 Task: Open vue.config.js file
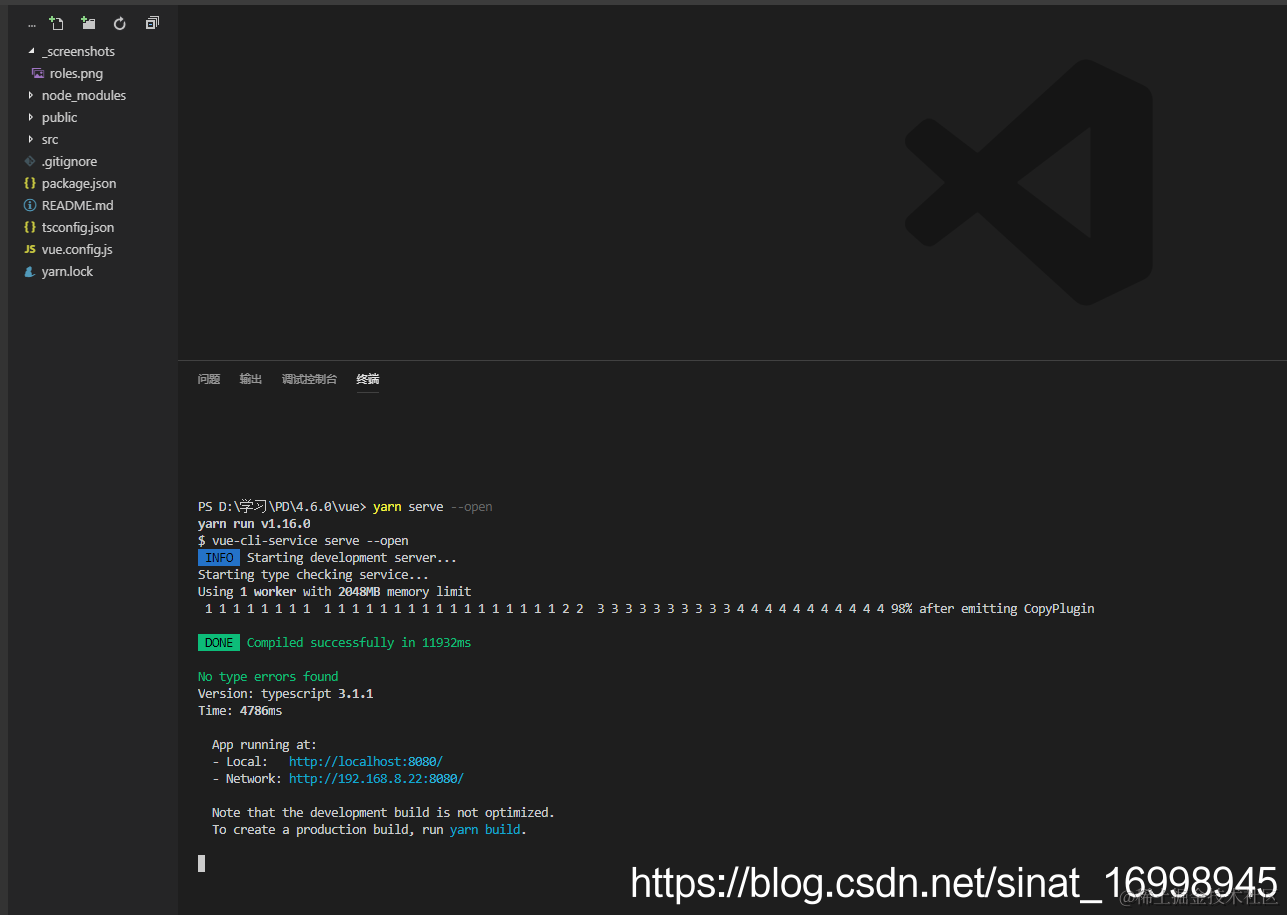click(x=77, y=249)
